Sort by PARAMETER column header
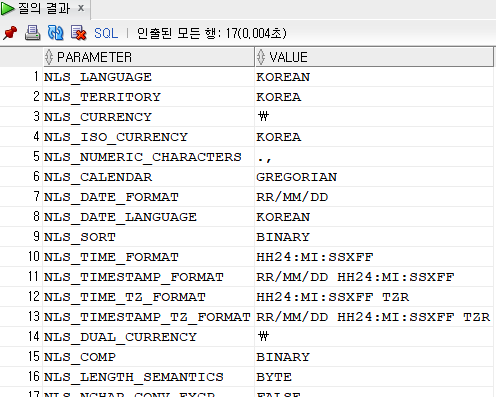This screenshot has height=397, width=496. point(149,57)
